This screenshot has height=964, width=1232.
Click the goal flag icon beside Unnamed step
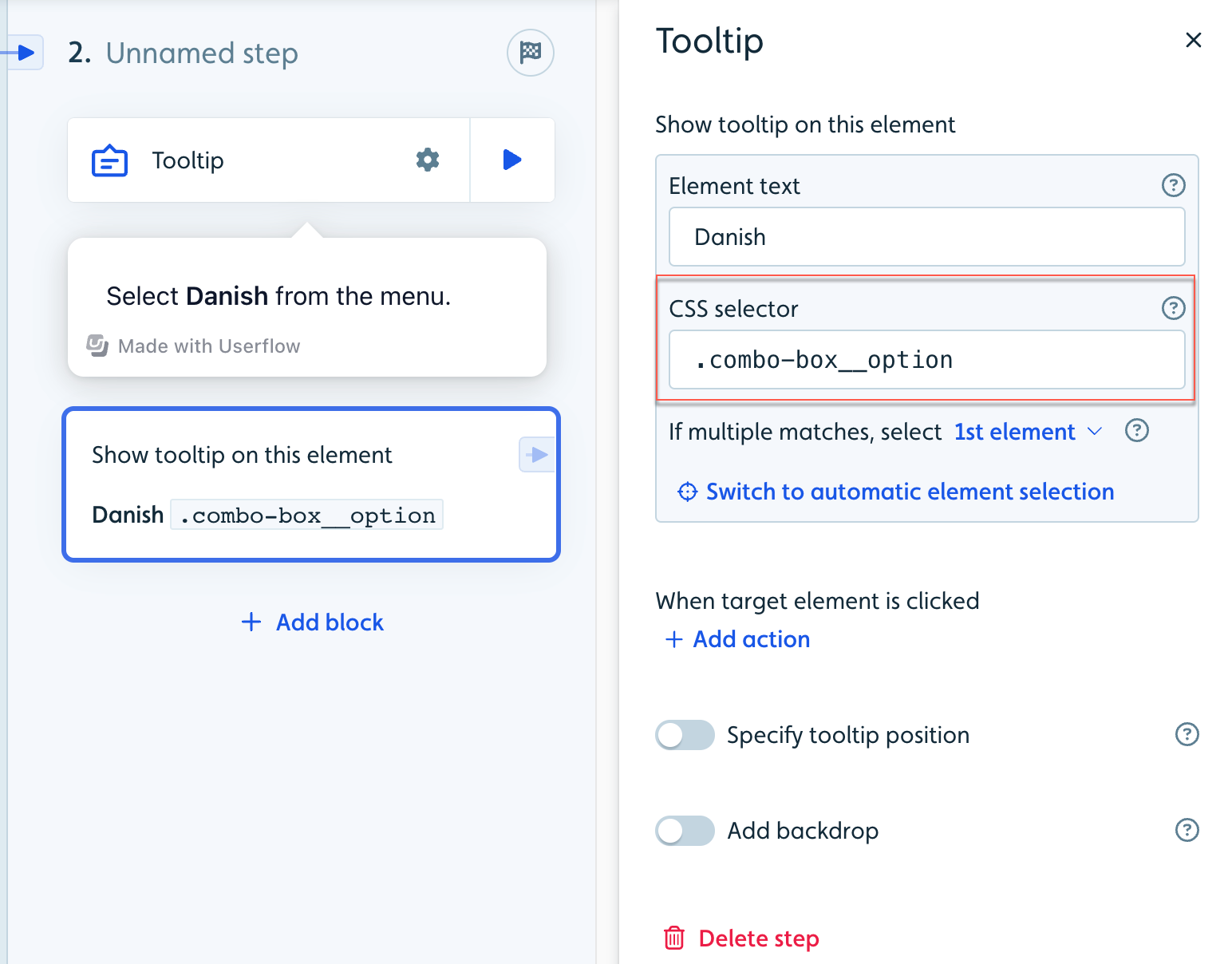[531, 53]
